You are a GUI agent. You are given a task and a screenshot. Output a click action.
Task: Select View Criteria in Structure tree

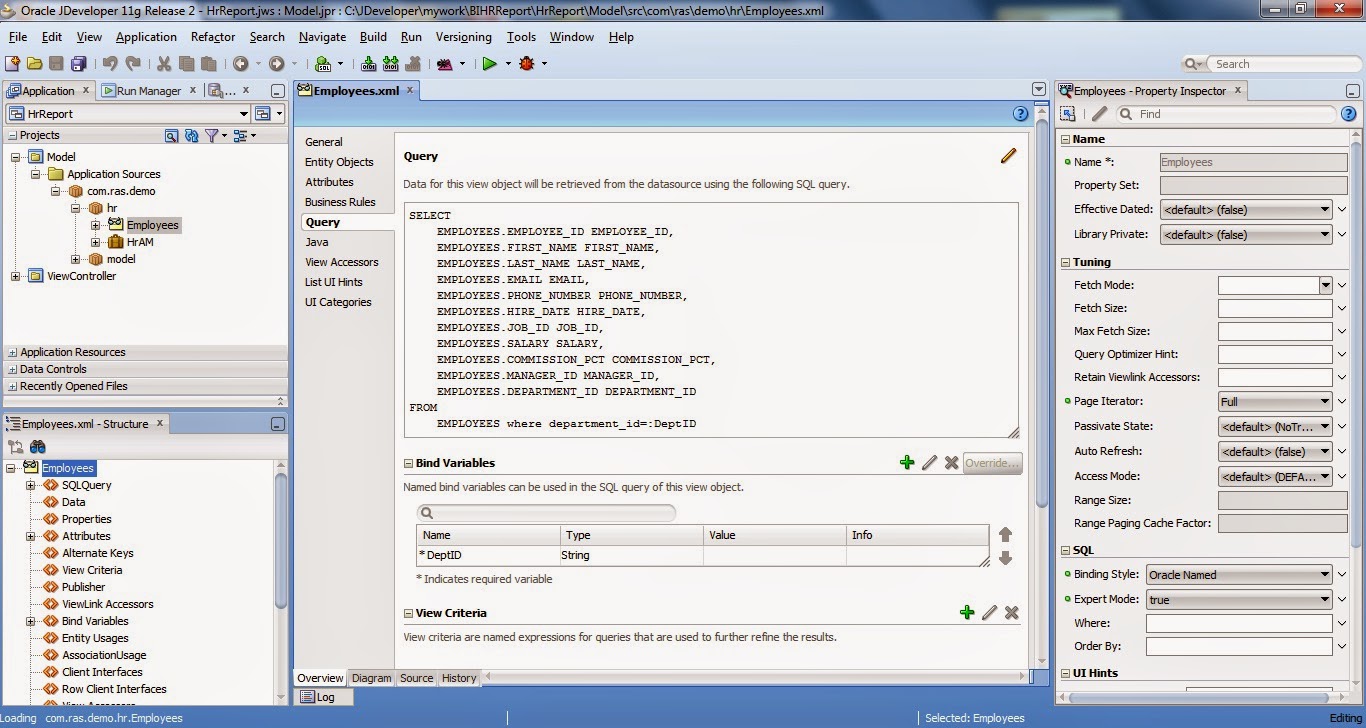pos(92,570)
